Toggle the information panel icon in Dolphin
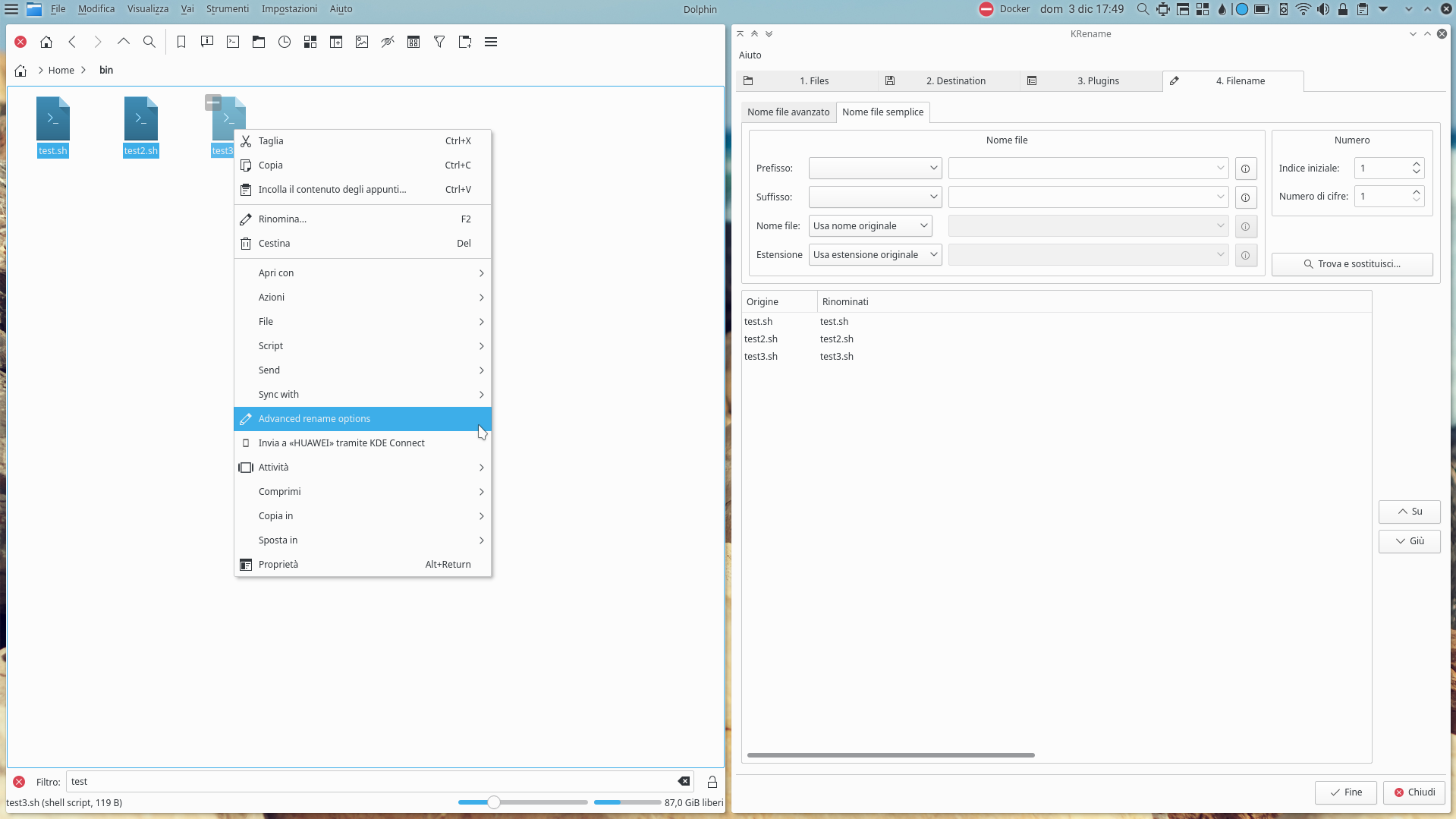1456x819 pixels. [207, 42]
